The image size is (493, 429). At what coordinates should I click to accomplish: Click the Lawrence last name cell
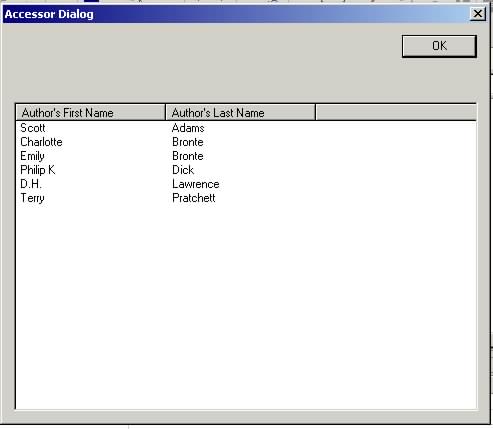click(x=196, y=184)
